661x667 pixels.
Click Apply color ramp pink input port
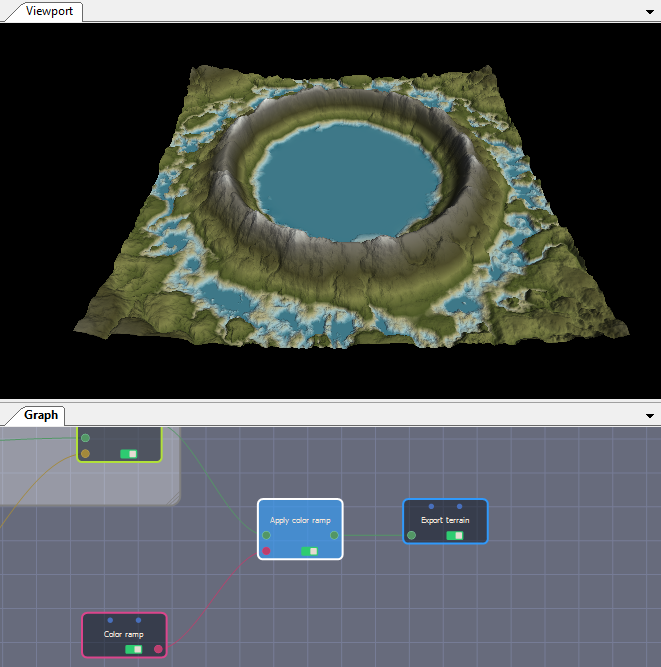pos(266,551)
